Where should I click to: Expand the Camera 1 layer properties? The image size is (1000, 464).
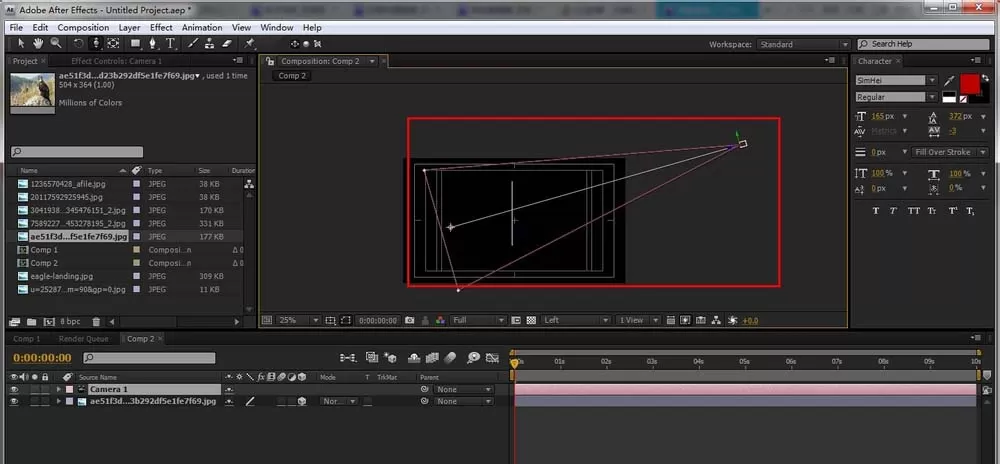(x=59, y=389)
